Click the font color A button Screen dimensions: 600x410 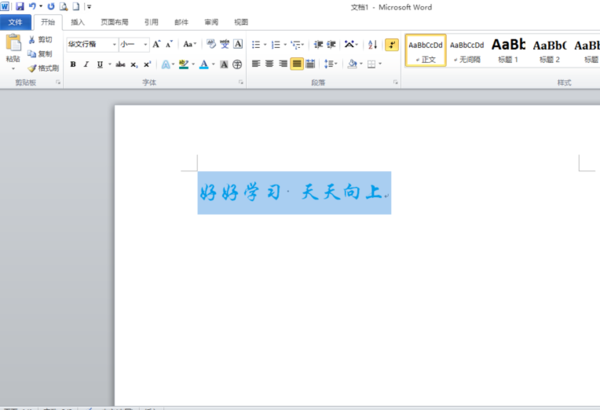point(203,64)
